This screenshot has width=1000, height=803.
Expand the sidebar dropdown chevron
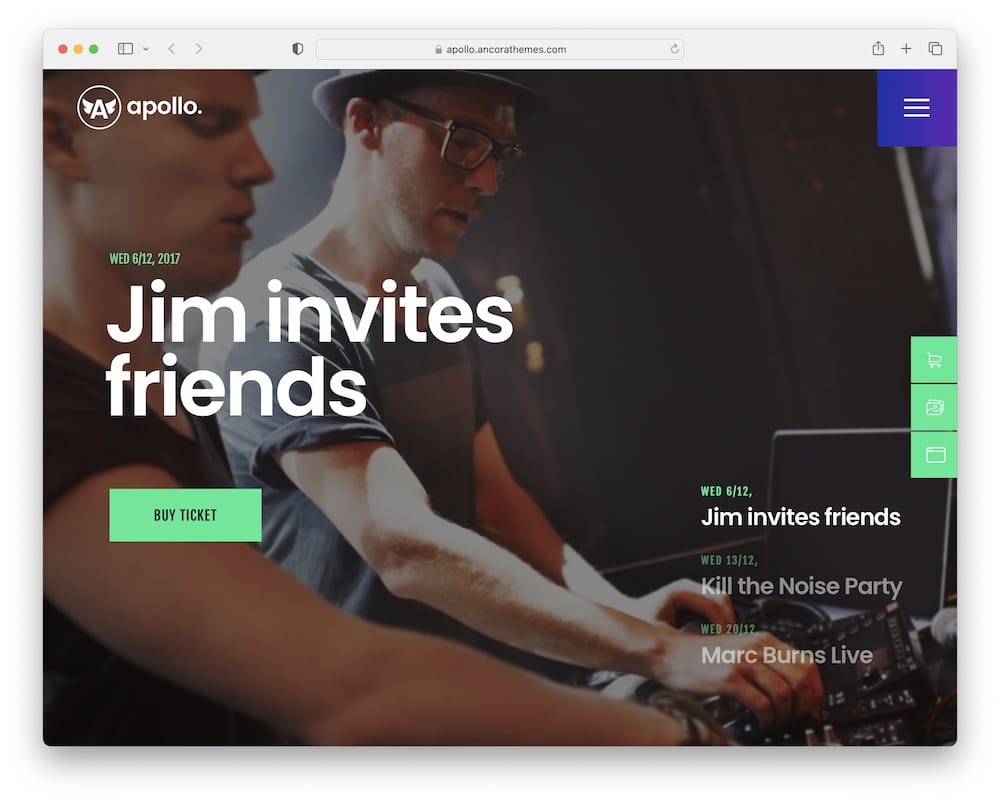click(x=145, y=49)
